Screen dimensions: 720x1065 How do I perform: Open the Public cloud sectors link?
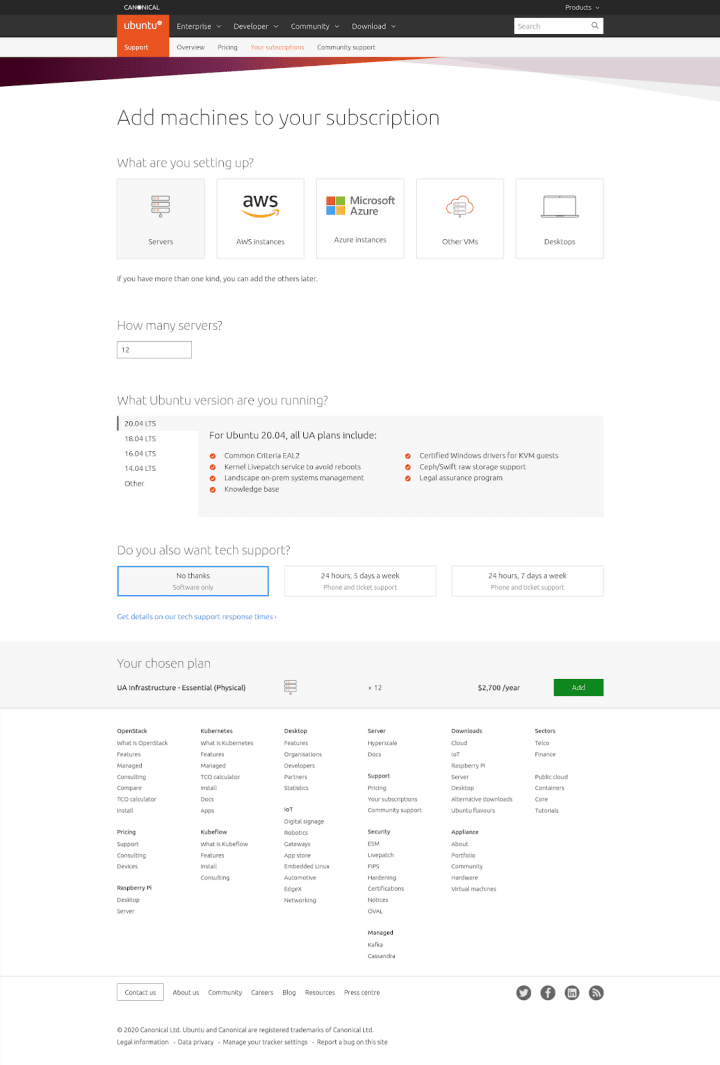551,777
